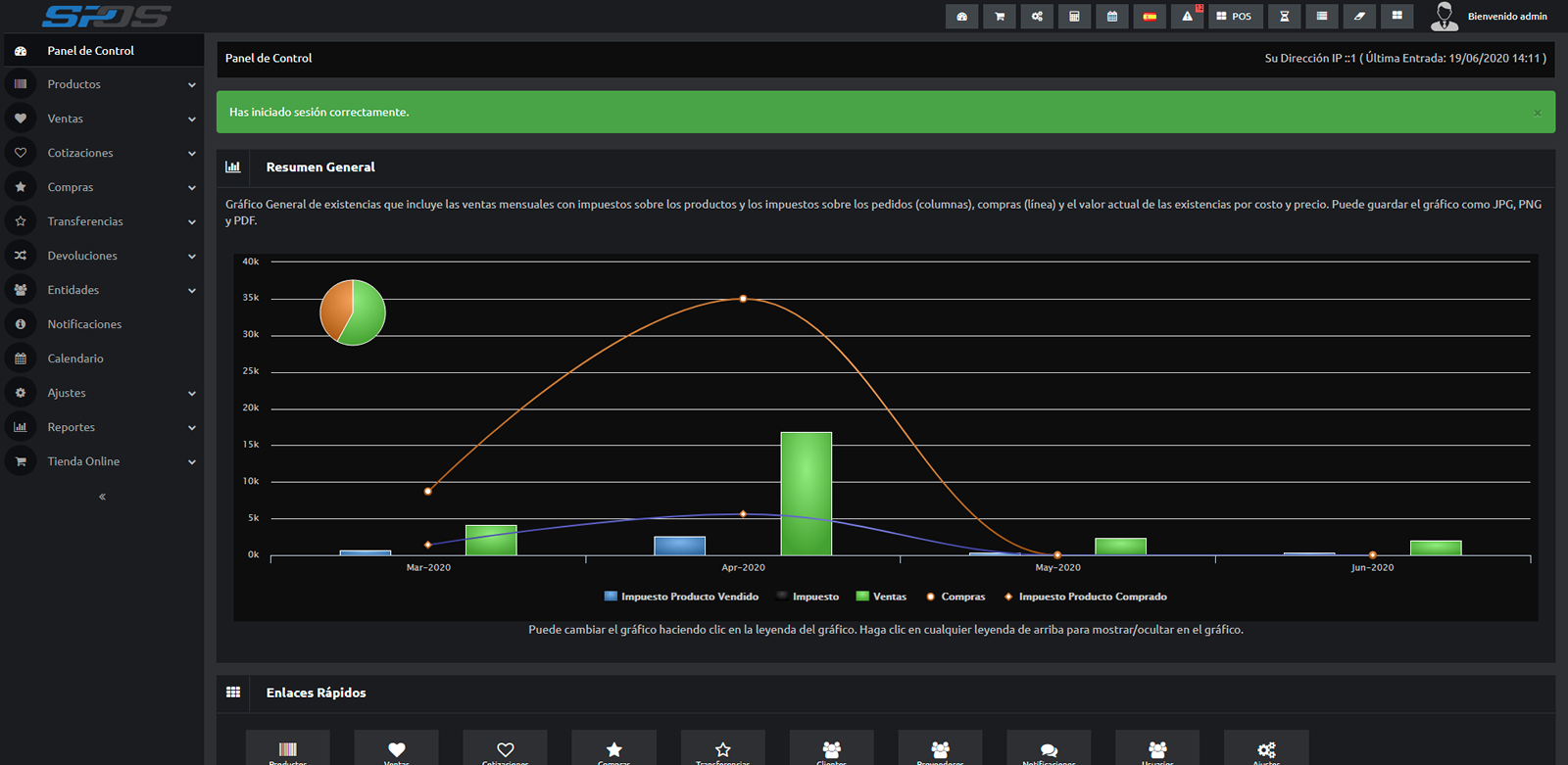The width and height of the screenshot is (1568, 765).
Task: Toggle Ventas series in chart legend
Action: [x=881, y=597]
